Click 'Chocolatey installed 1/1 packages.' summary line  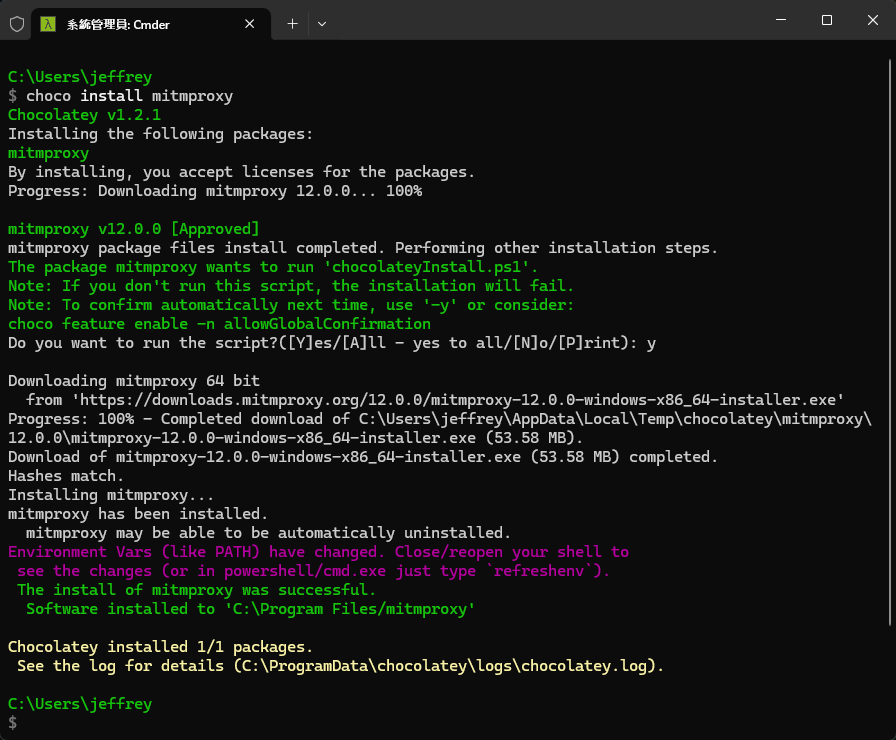click(x=160, y=647)
